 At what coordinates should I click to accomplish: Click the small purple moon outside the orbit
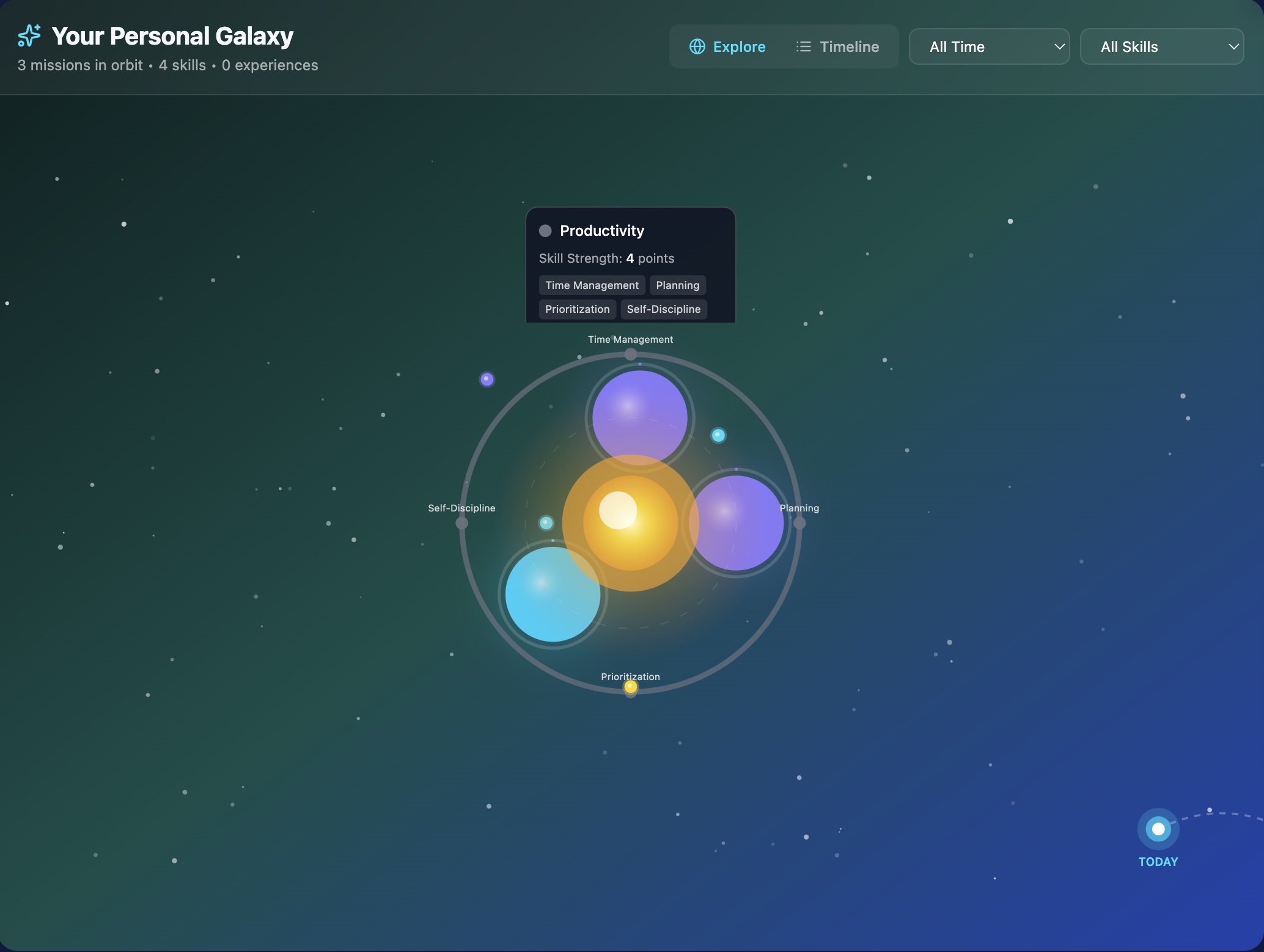click(487, 379)
